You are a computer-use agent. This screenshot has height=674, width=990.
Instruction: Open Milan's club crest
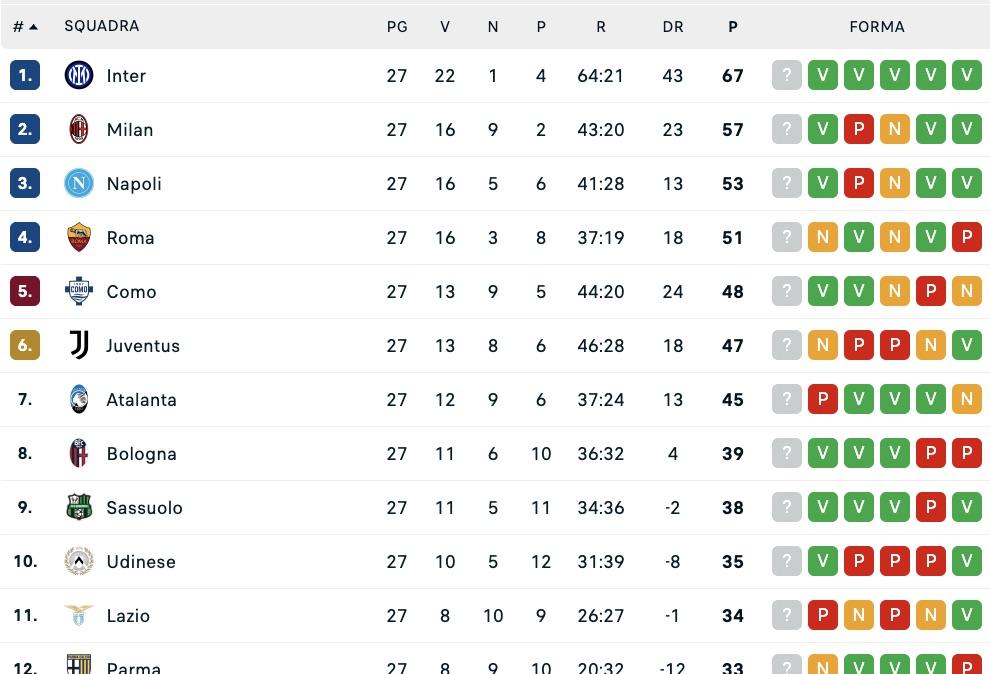78,129
